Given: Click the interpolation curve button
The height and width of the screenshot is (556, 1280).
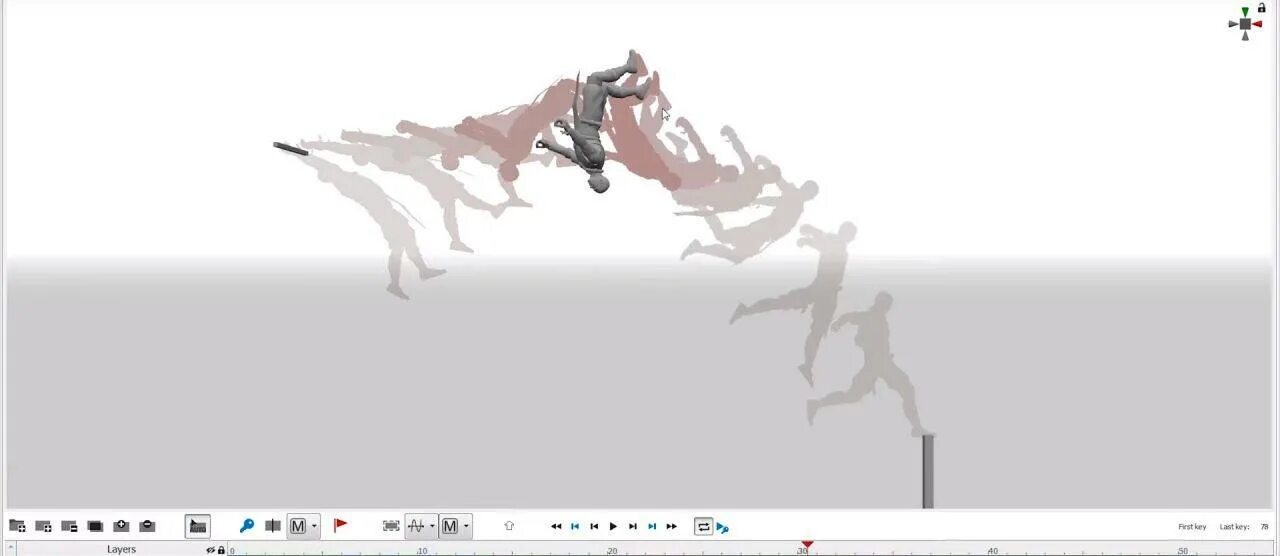Looking at the screenshot, I should click(x=417, y=526).
